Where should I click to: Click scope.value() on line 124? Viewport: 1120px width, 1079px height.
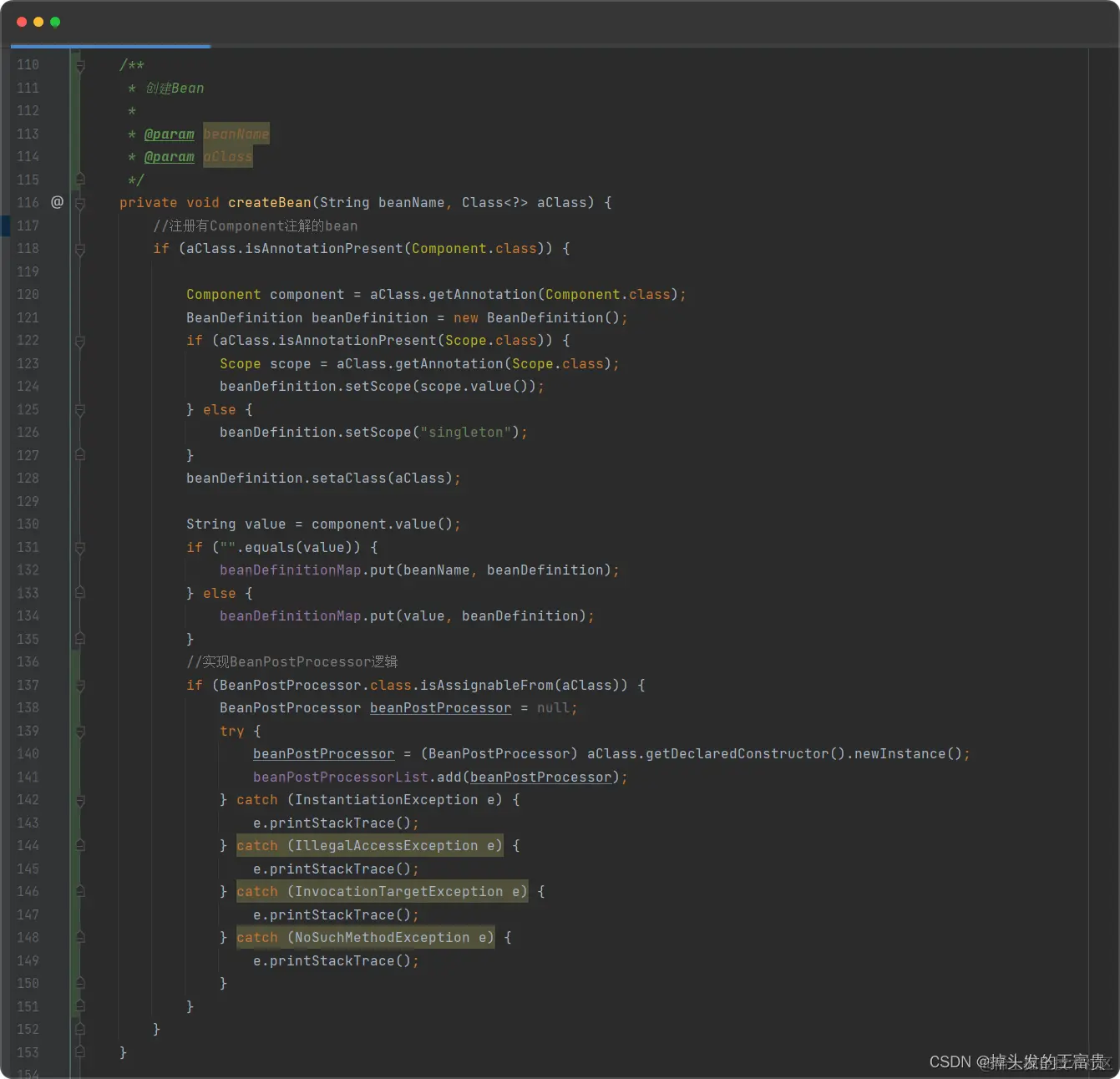[x=474, y=387]
